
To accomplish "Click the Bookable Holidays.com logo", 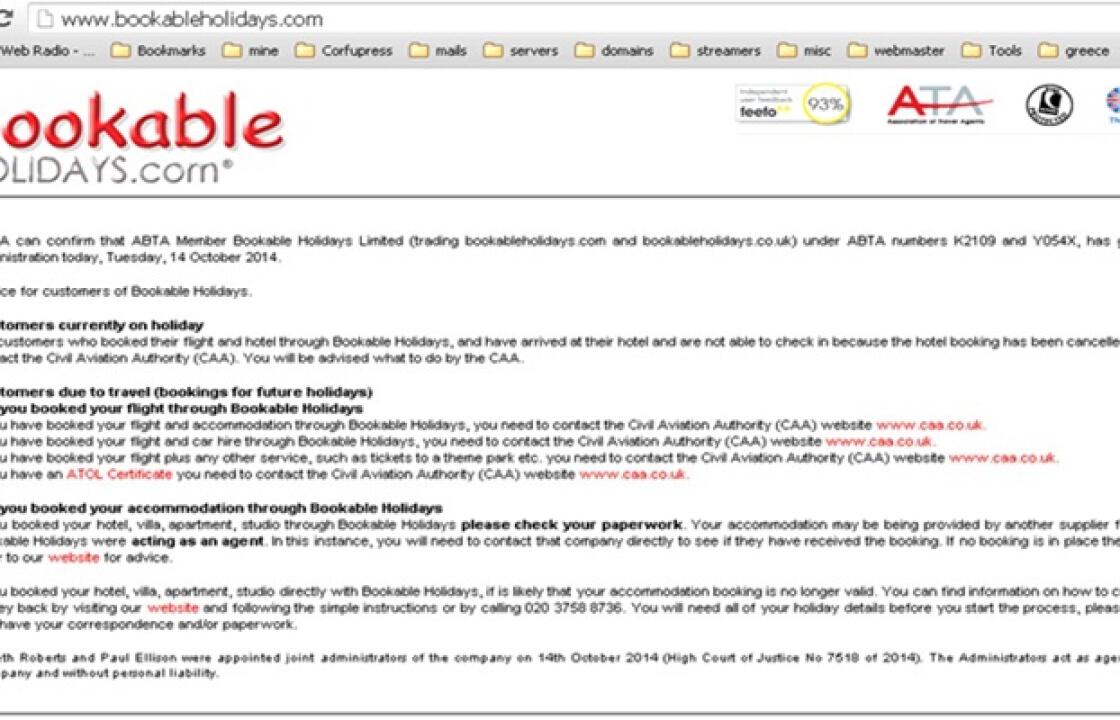I will (141, 137).
